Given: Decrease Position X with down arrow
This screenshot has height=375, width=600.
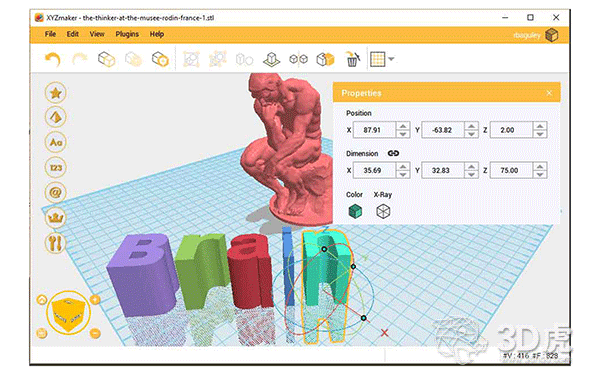Looking at the screenshot, I should click(x=403, y=134).
